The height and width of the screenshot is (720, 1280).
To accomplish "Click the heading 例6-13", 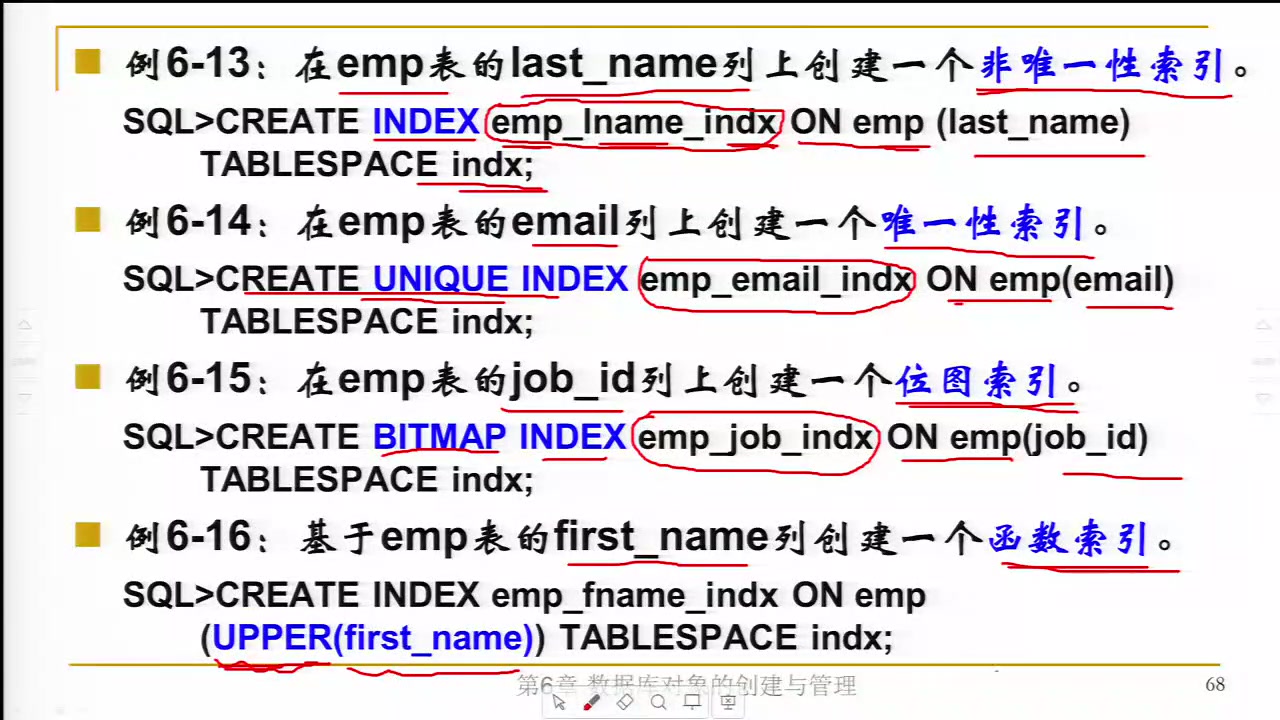I will click(187, 65).
